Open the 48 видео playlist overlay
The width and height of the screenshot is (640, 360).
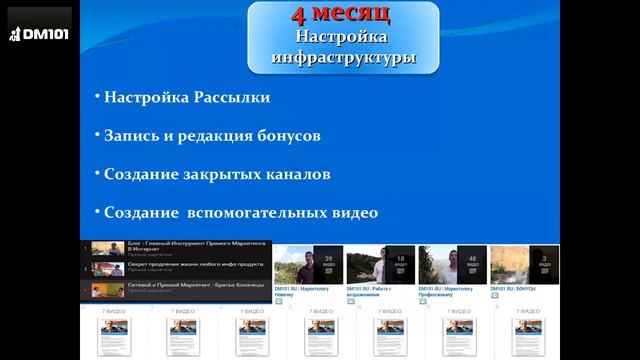(x=472, y=265)
